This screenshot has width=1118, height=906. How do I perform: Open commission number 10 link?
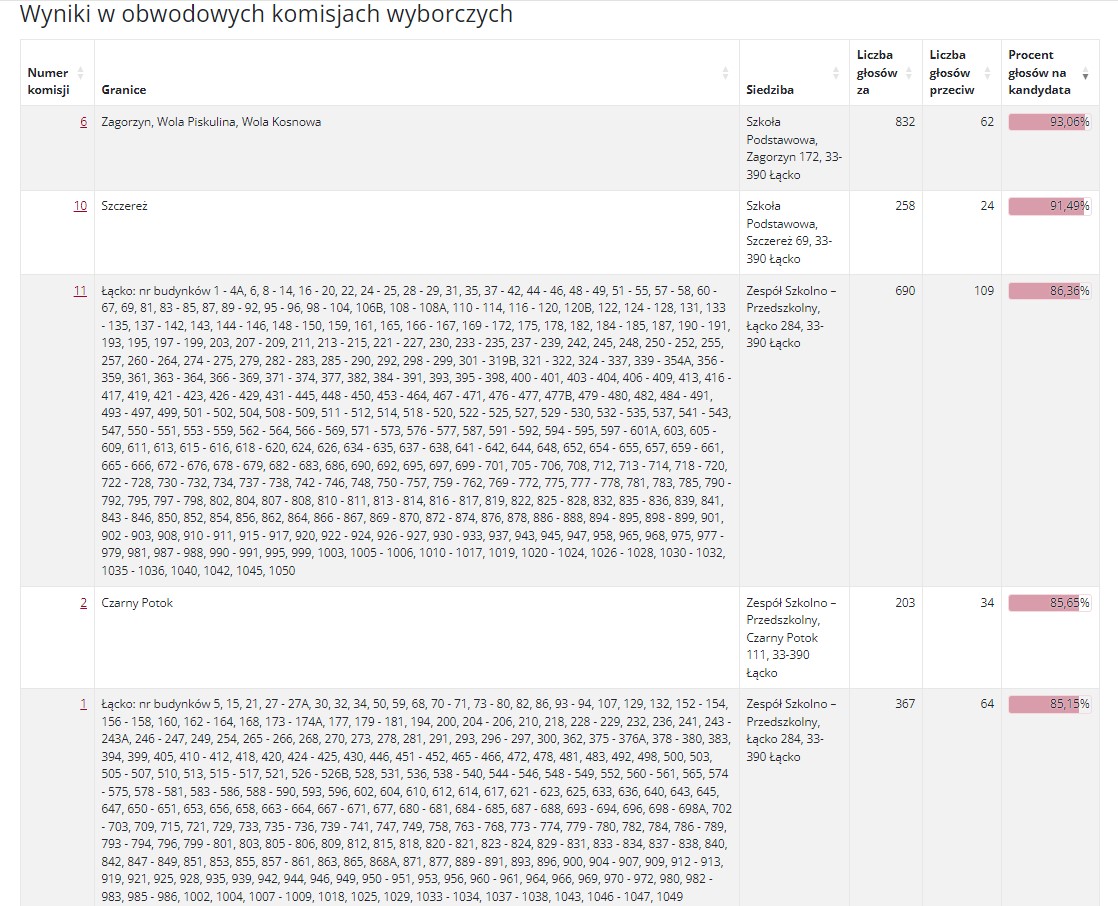tap(81, 206)
